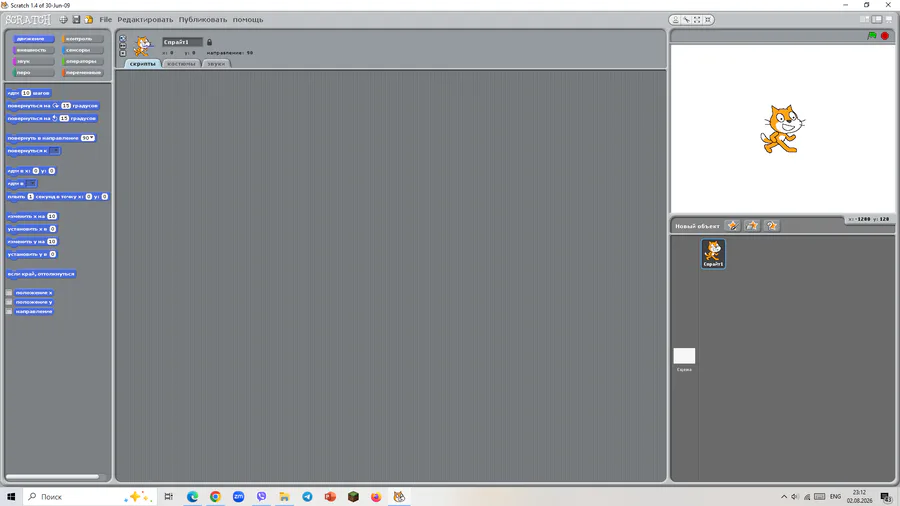This screenshot has height=506, width=900.
Task: Open the помощь menu
Action: 248,20
